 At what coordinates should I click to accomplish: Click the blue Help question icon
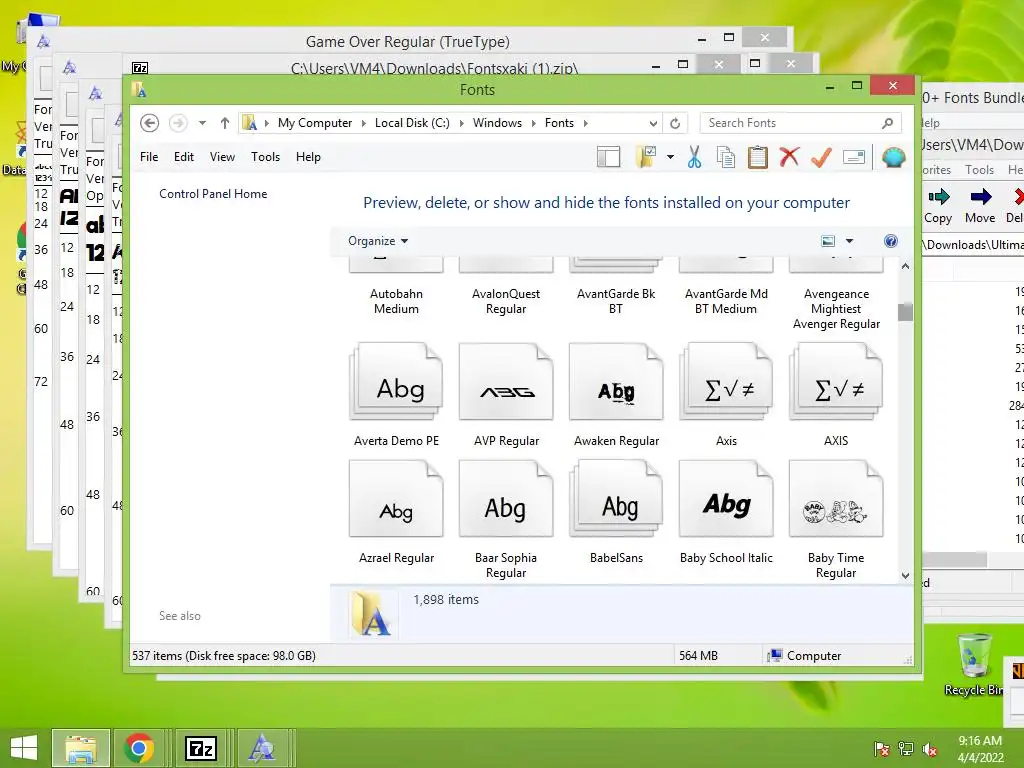(890, 241)
